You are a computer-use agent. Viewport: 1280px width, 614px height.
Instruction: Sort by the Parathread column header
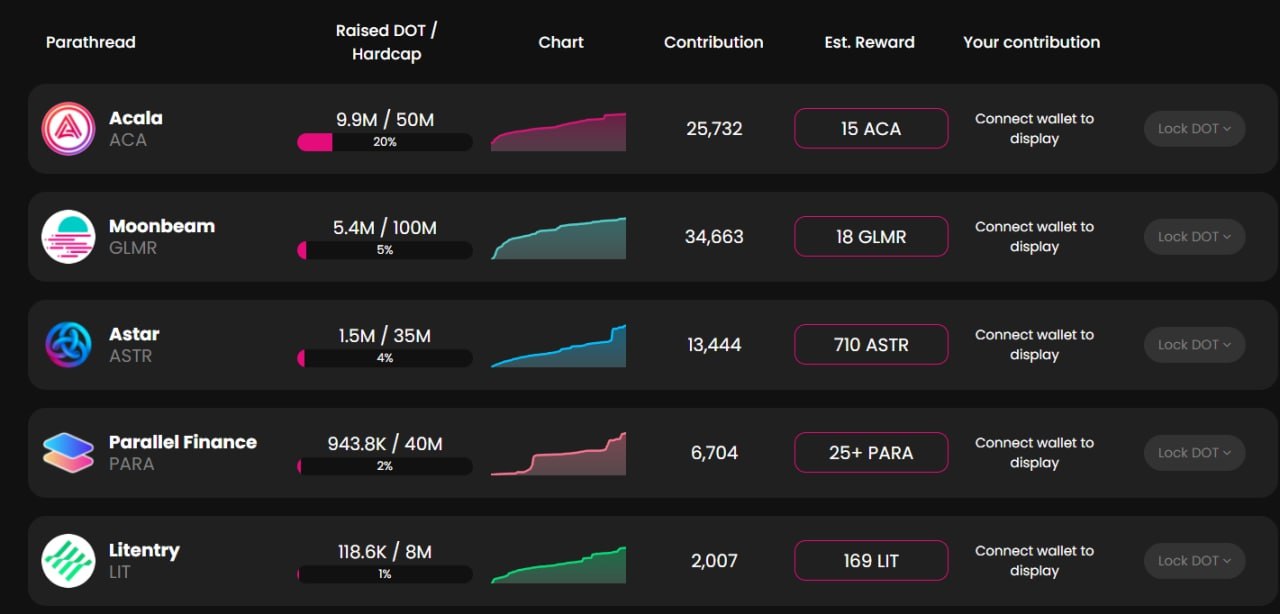(91, 42)
